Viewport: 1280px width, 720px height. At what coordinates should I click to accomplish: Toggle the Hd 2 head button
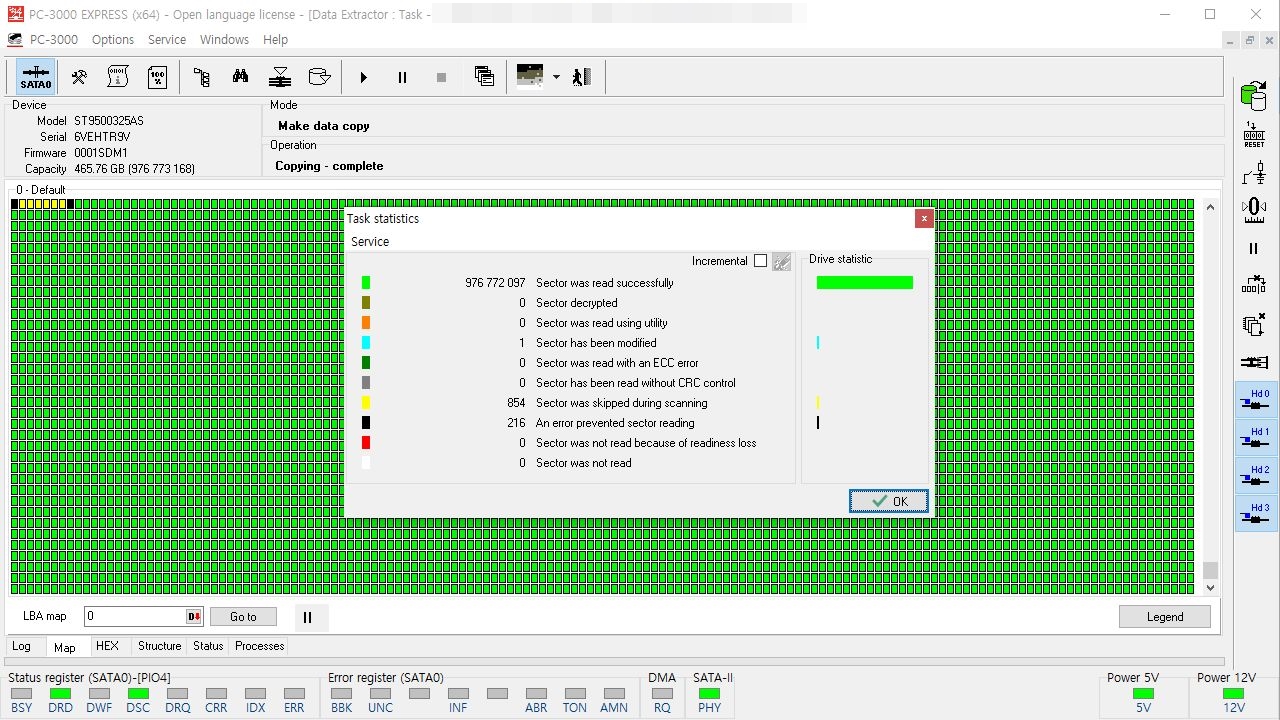1256,476
